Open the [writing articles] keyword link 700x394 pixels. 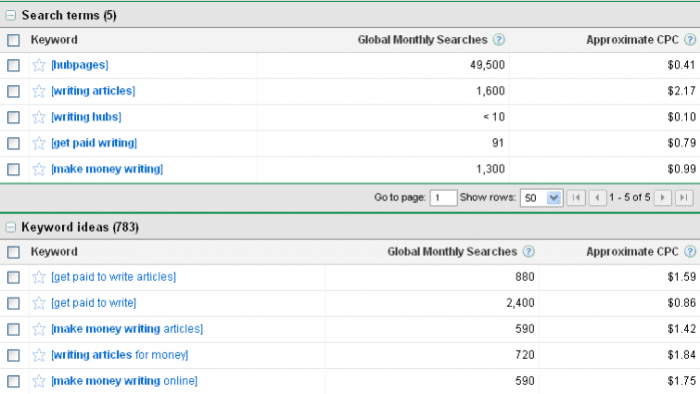[x=93, y=91]
